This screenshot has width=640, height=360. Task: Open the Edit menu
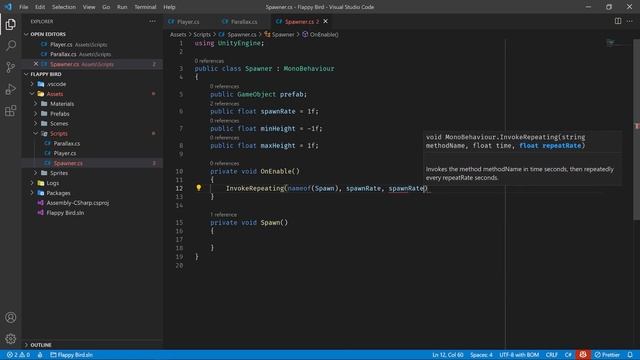(40, 7)
